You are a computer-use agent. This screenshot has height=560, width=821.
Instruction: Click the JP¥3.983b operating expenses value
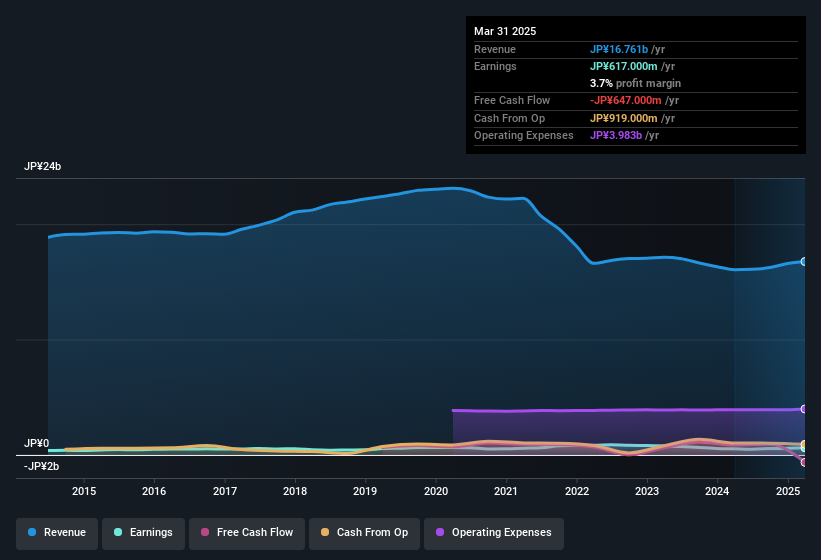click(x=616, y=135)
